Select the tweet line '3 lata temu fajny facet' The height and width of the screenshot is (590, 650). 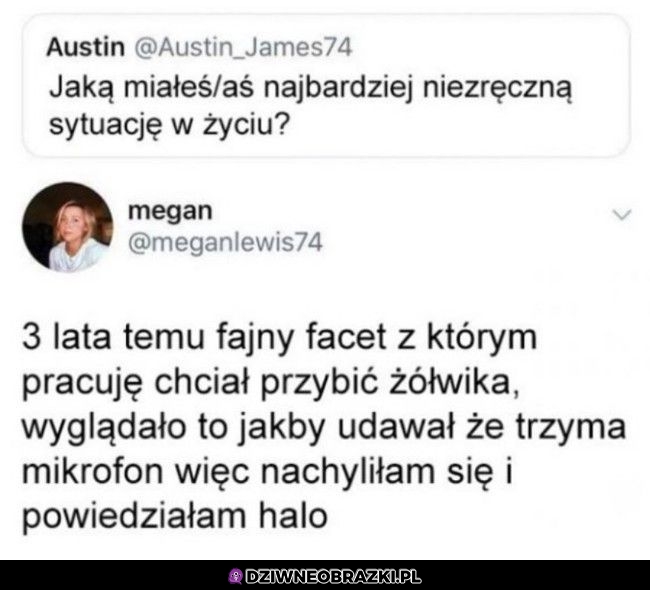pos(204,338)
